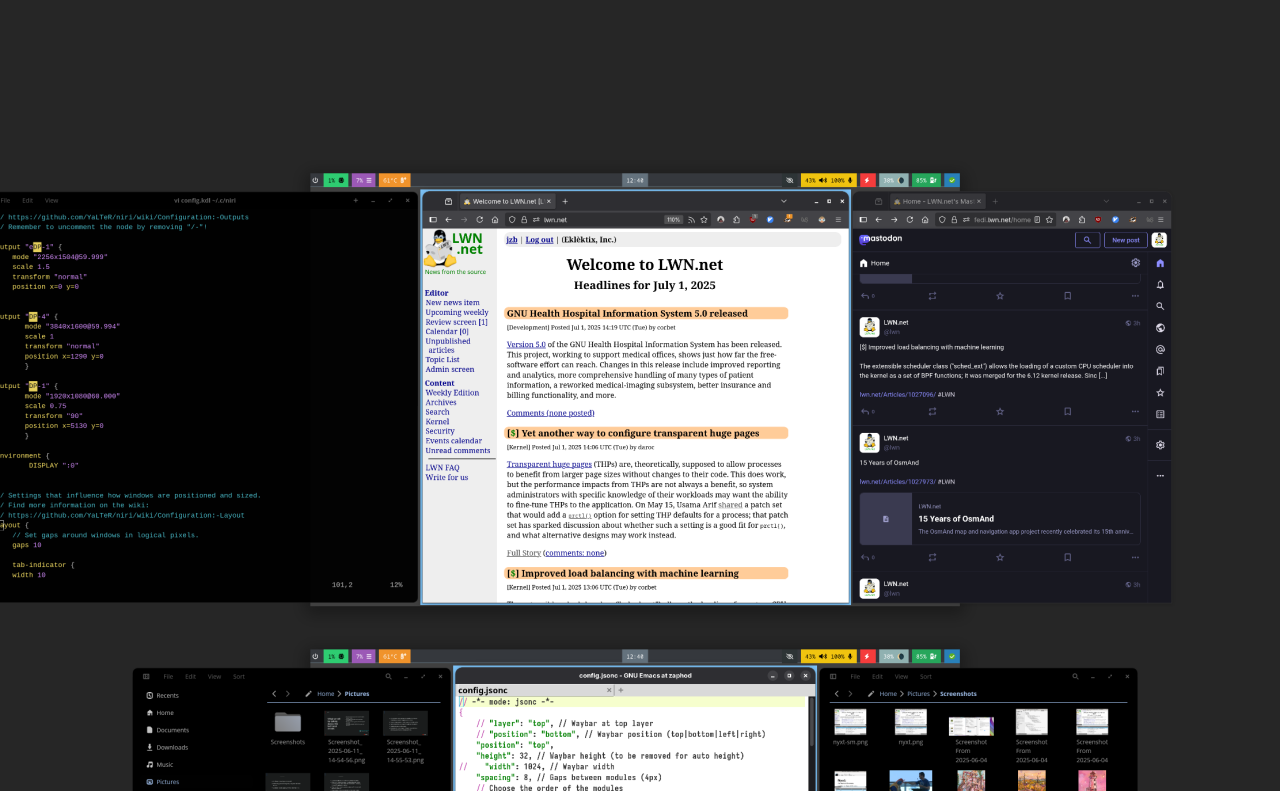Click the Log out link on LWN
The height and width of the screenshot is (791, 1280).
[539, 240]
